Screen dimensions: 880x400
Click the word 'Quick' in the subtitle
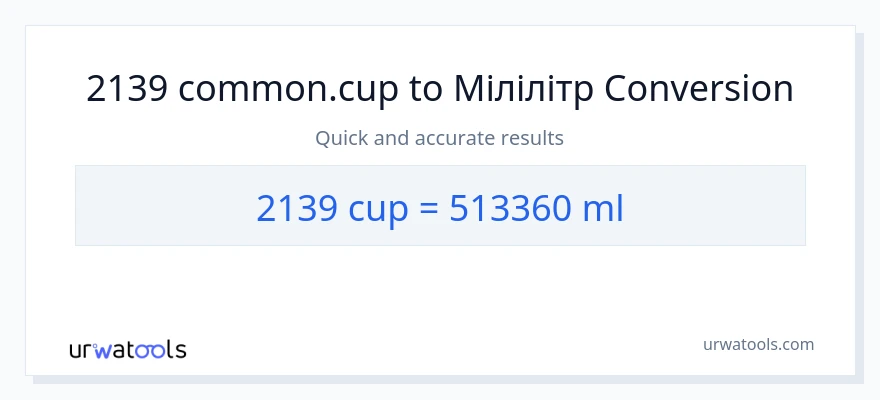(x=341, y=138)
